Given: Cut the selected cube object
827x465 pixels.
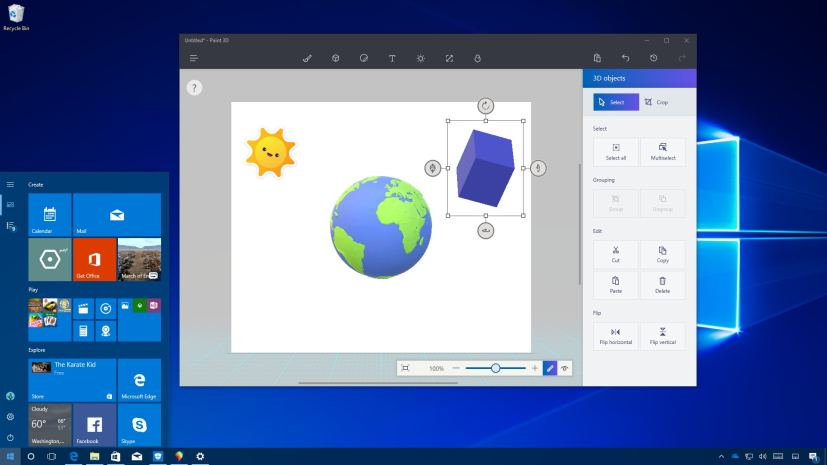Looking at the screenshot, I should pyautogui.click(x=616, y=254).
